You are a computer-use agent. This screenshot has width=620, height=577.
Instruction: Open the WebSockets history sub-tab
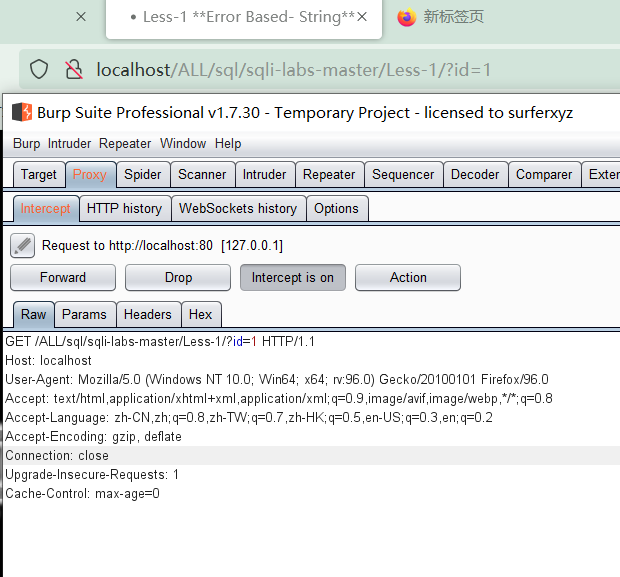(238, 208)
